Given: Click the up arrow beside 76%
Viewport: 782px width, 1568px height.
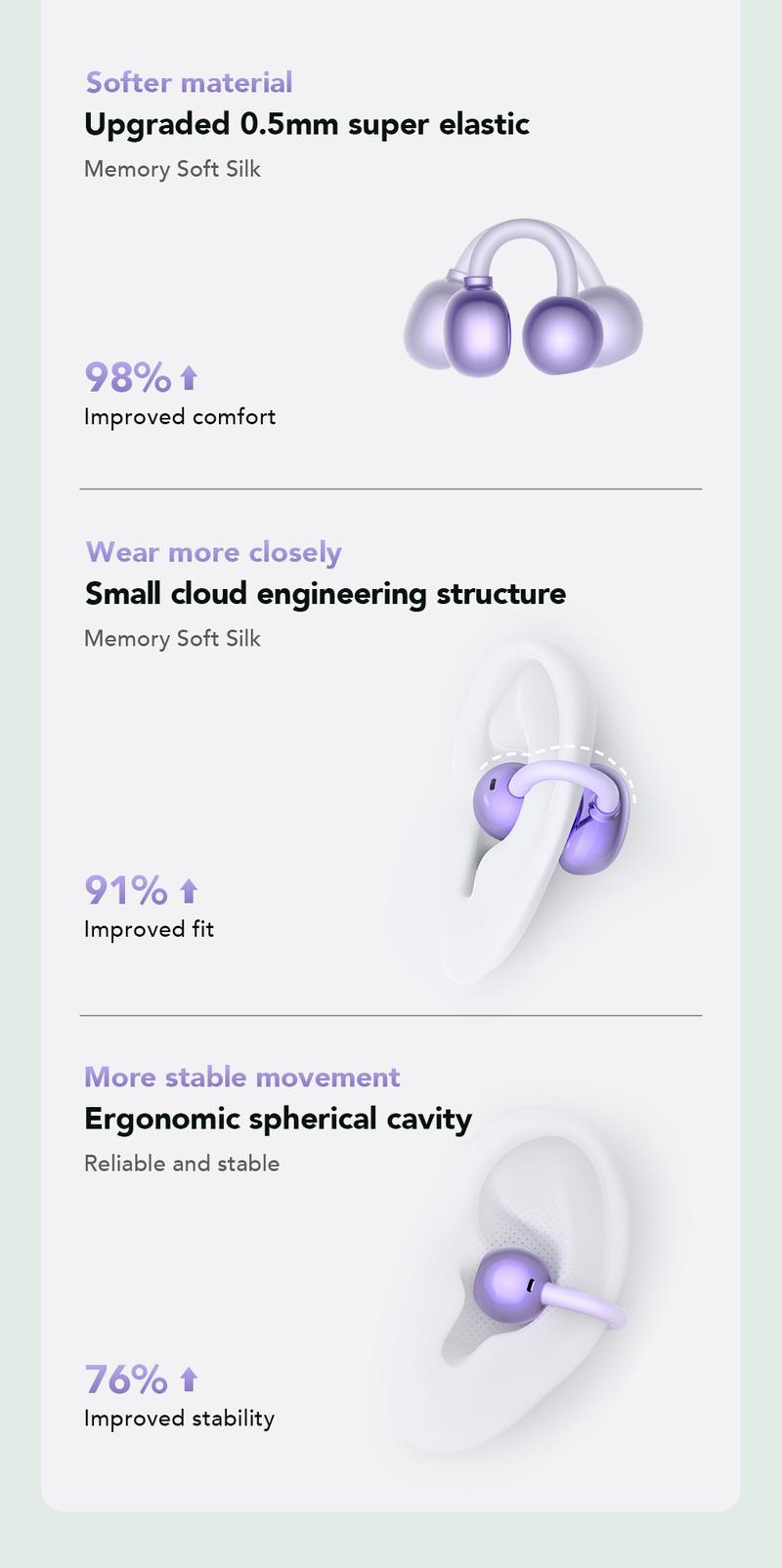Looking at the screenshot, I should click(x=190, y=1379).
